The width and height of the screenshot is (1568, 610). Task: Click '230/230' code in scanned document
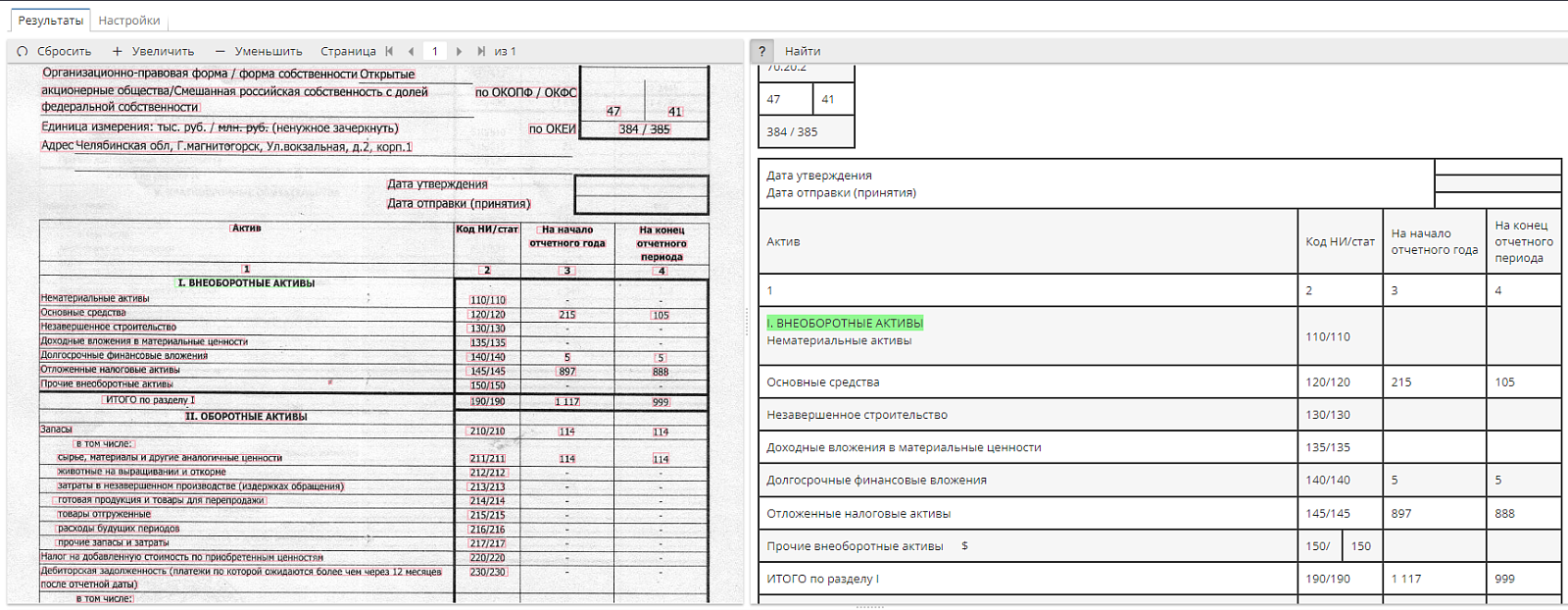(487, 572)
